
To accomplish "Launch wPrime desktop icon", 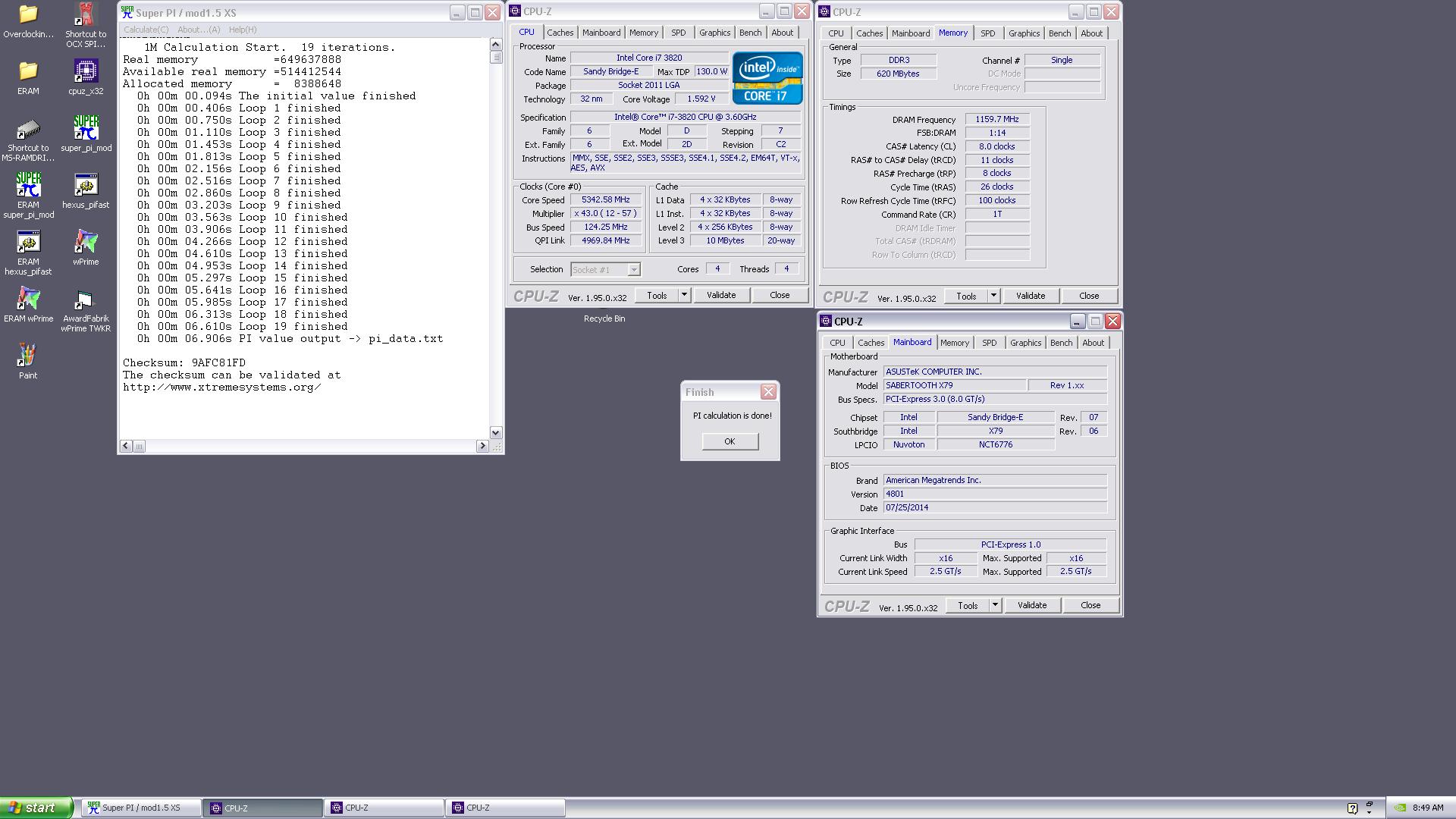I will [86, 248].
